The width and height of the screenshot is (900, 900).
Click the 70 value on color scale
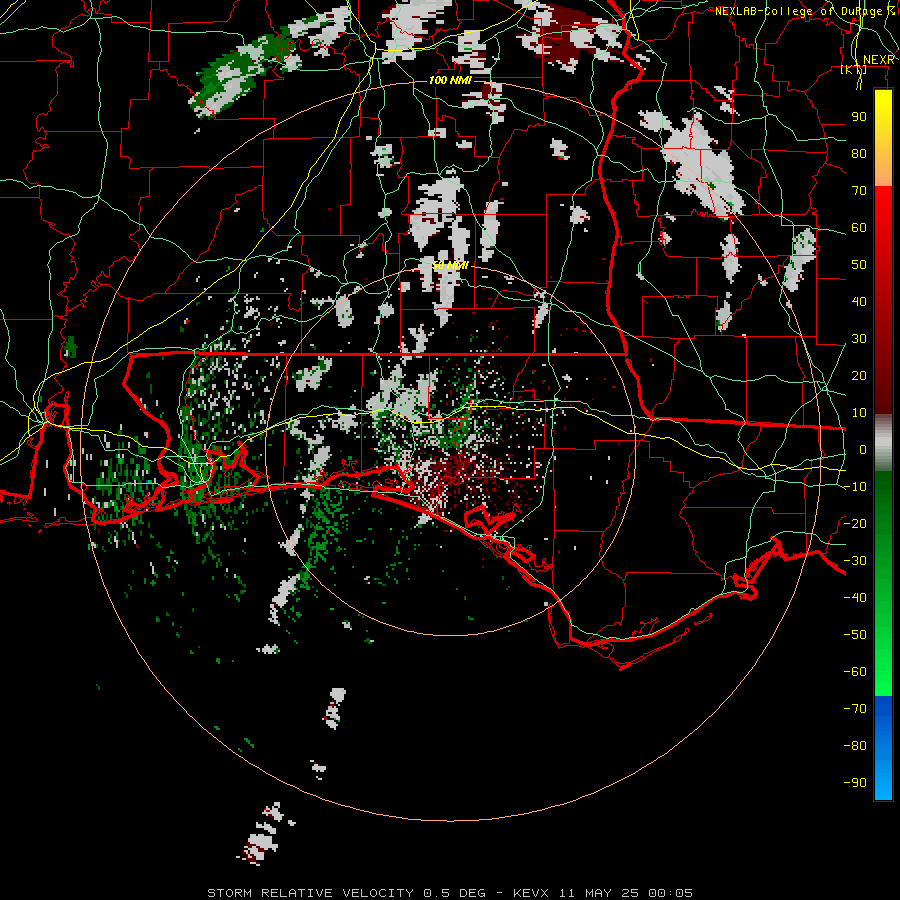(x=859, y=191)
